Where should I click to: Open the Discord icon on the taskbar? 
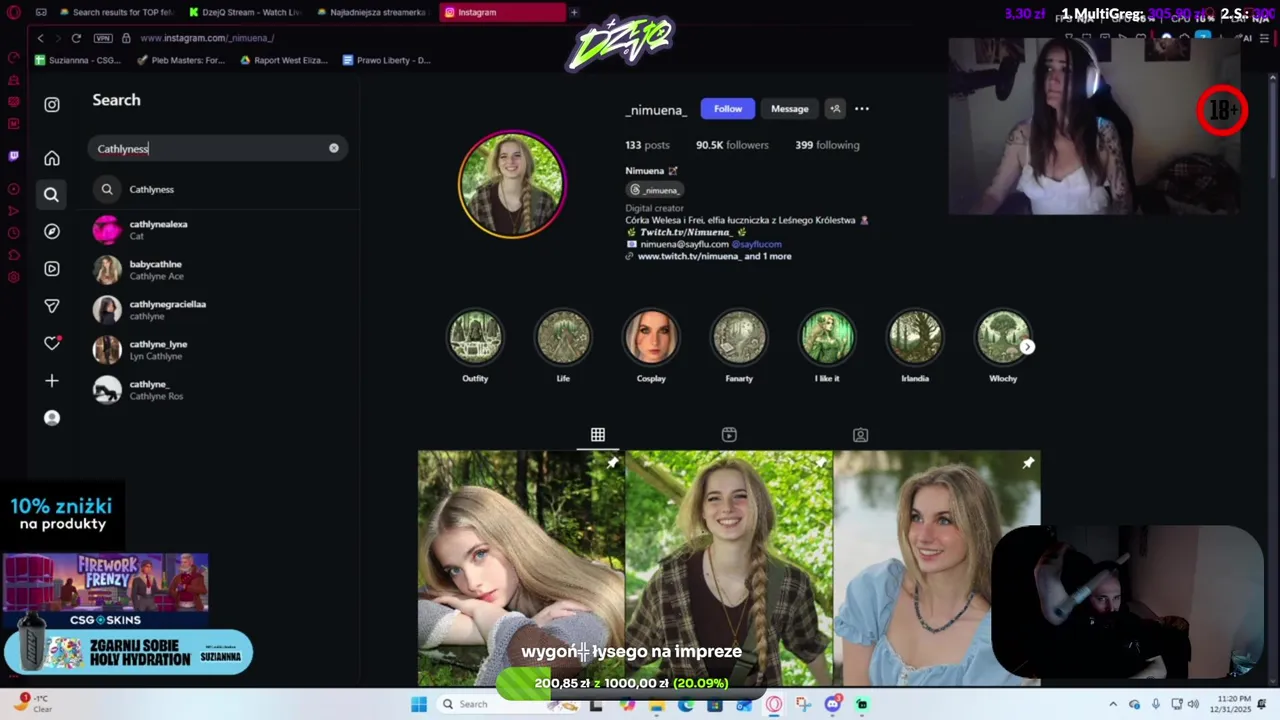832,704
